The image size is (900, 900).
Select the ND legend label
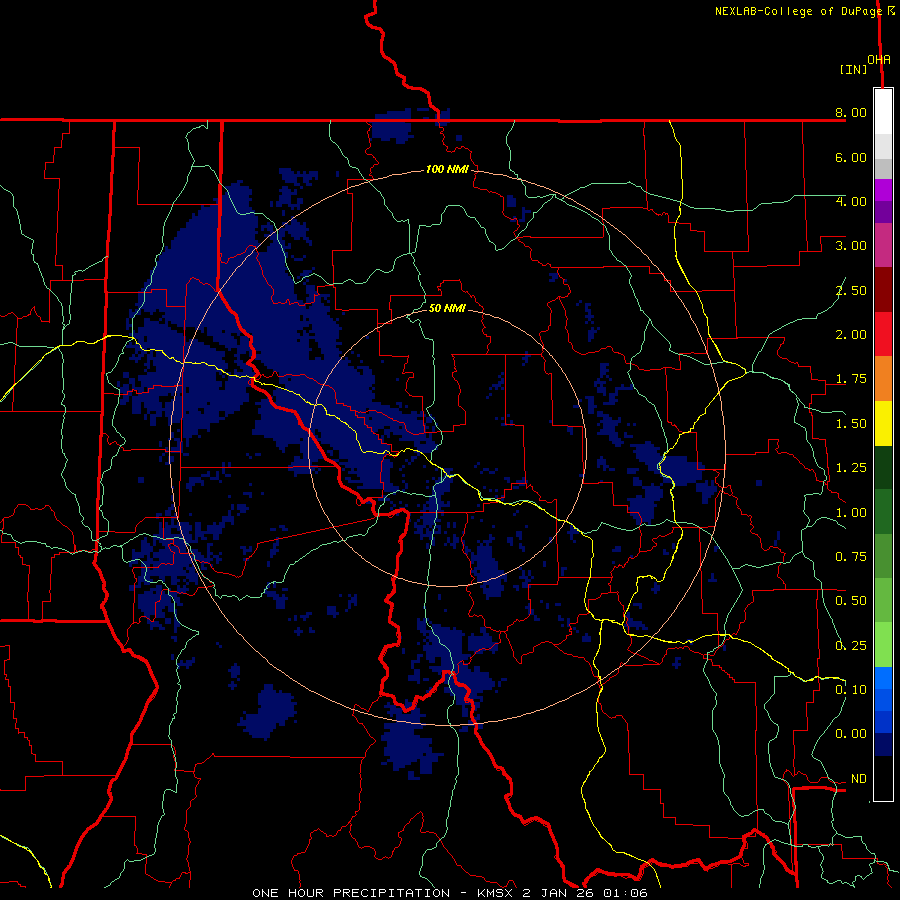[x=859, y=779]
